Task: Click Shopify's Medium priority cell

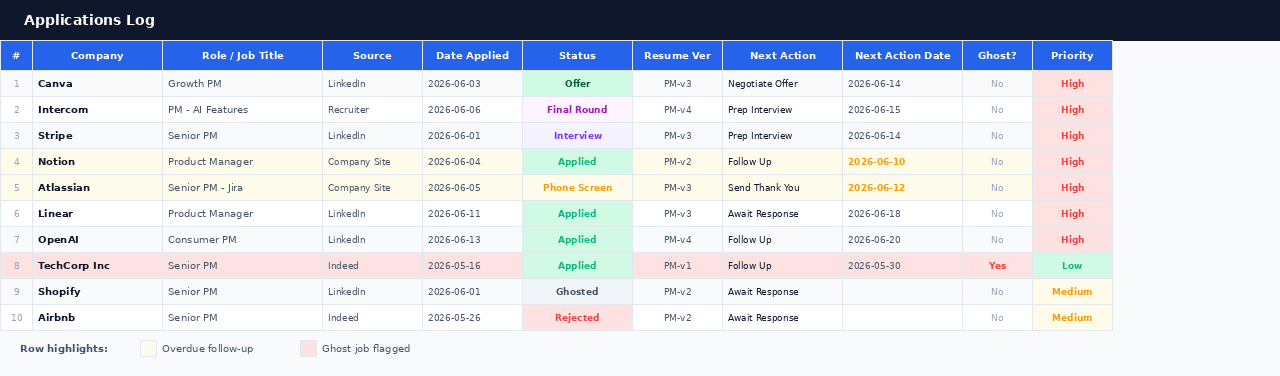Action: pos(1072,292)
